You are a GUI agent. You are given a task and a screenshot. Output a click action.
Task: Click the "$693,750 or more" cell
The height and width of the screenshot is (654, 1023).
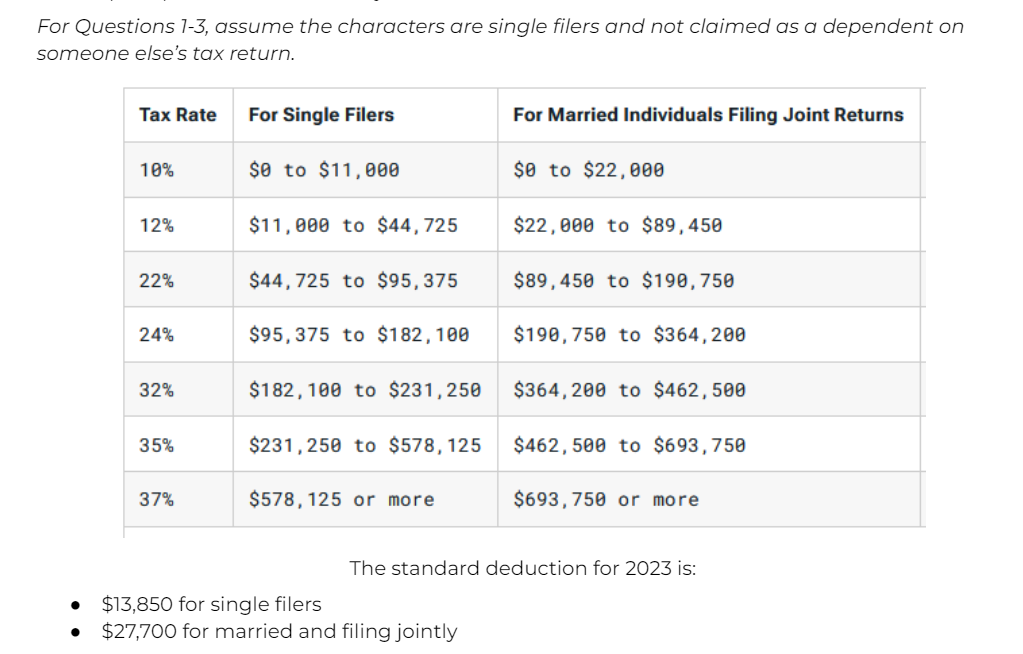click(x=606, y=500)
